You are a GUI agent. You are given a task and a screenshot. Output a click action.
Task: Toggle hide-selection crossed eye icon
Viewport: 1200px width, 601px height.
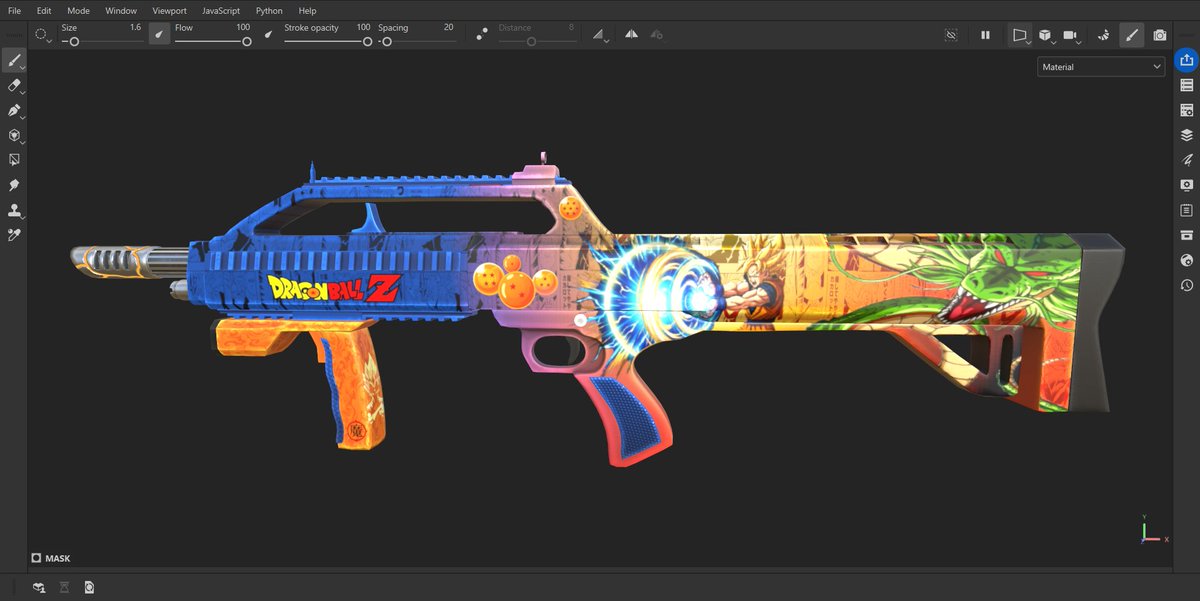(951, 34)
